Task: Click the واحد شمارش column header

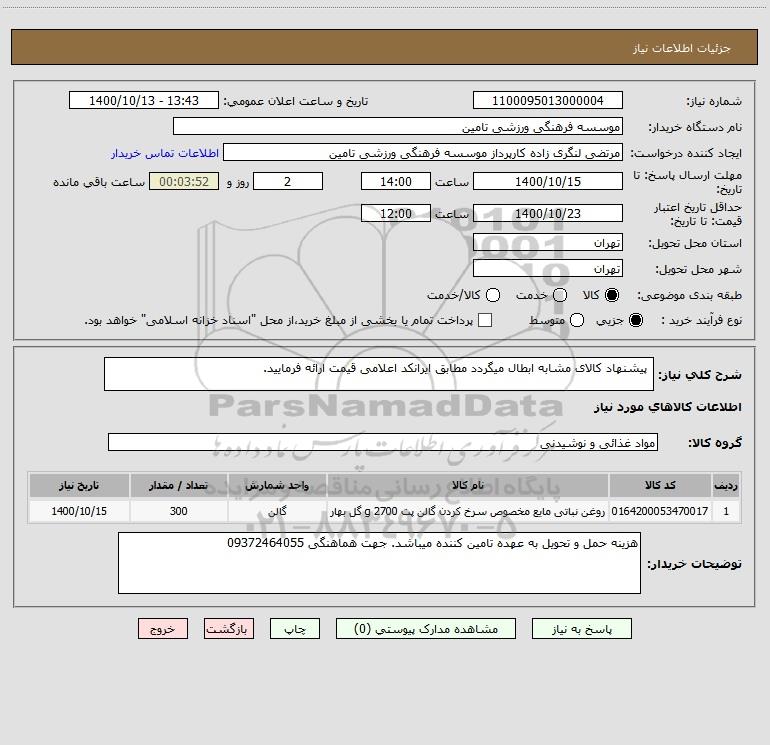Action: click(277, 485)
